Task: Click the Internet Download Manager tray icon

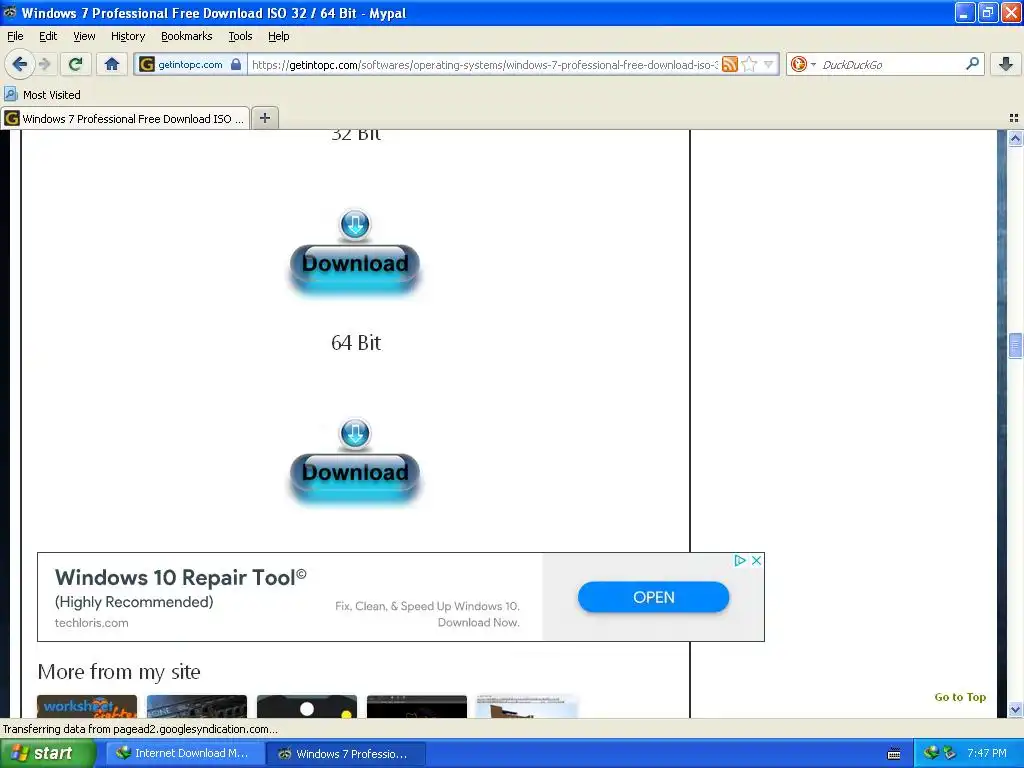Action: [x=931, y=753]
